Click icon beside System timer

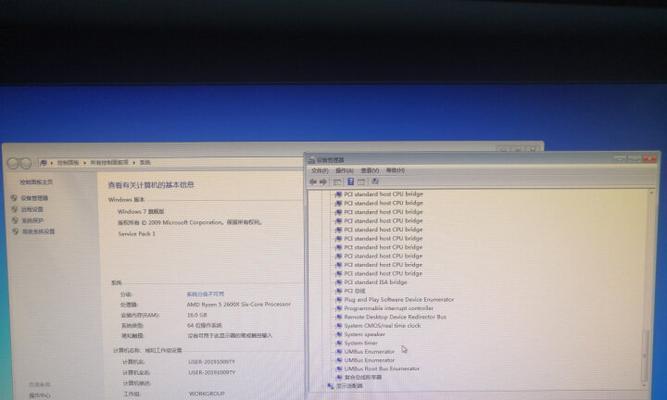[x=339, y=343]
